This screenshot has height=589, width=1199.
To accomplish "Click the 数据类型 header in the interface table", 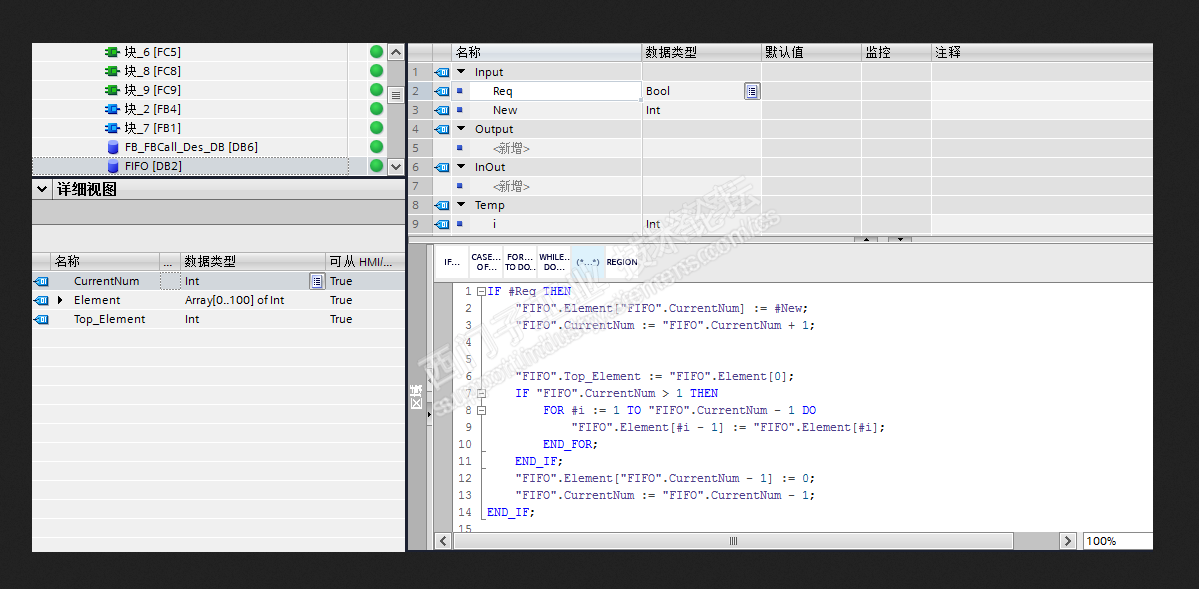I will coord(701,52).
